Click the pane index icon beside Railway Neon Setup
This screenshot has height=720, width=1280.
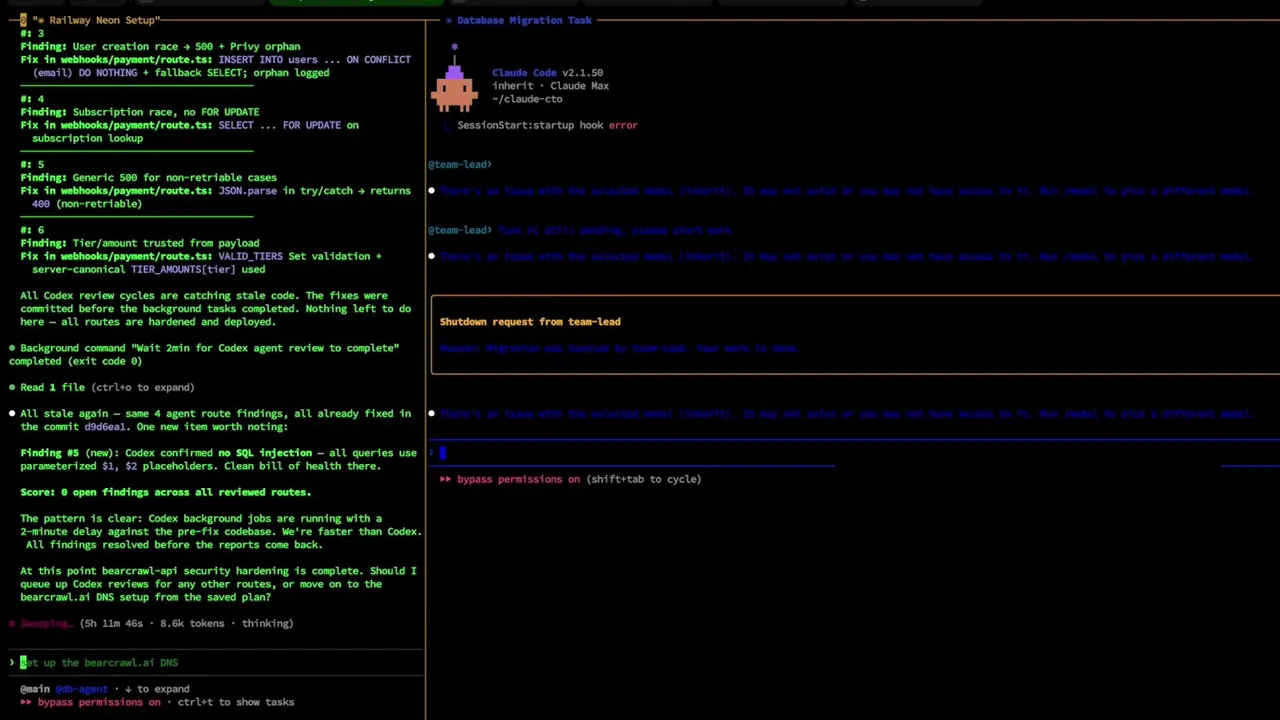tap(23, 20)
